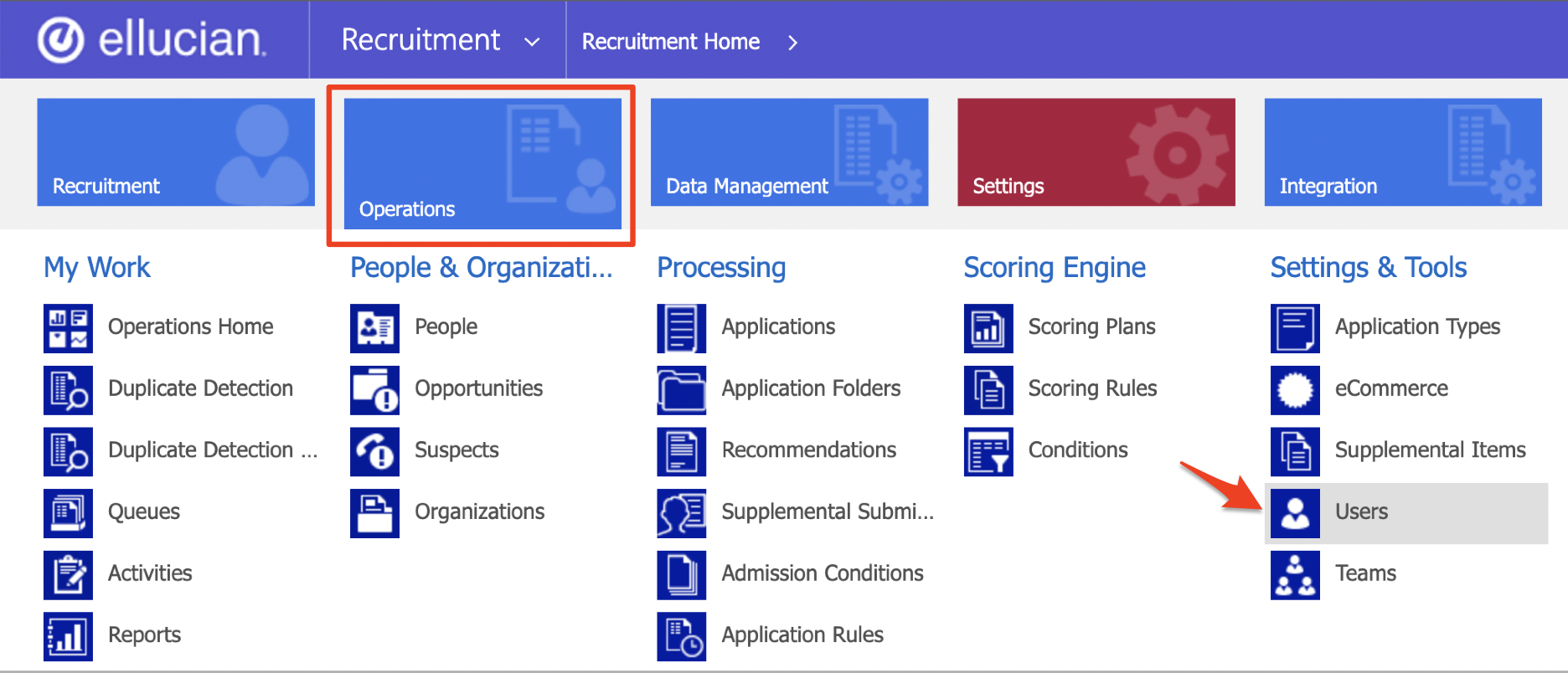The width and height of the screenshot is (1568, 673).
Task: Open the Activities clipboard icon
Action: [x=68, y=575]
